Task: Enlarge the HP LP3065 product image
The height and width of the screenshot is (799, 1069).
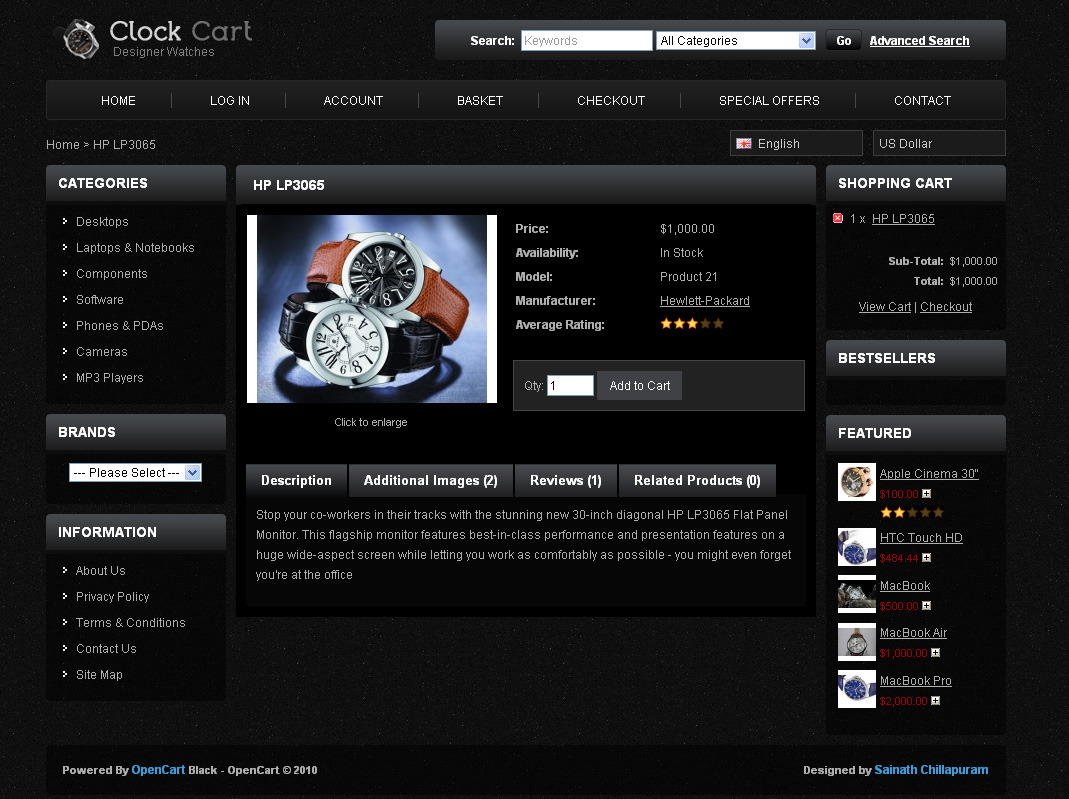Action: (x=372, y=309)
